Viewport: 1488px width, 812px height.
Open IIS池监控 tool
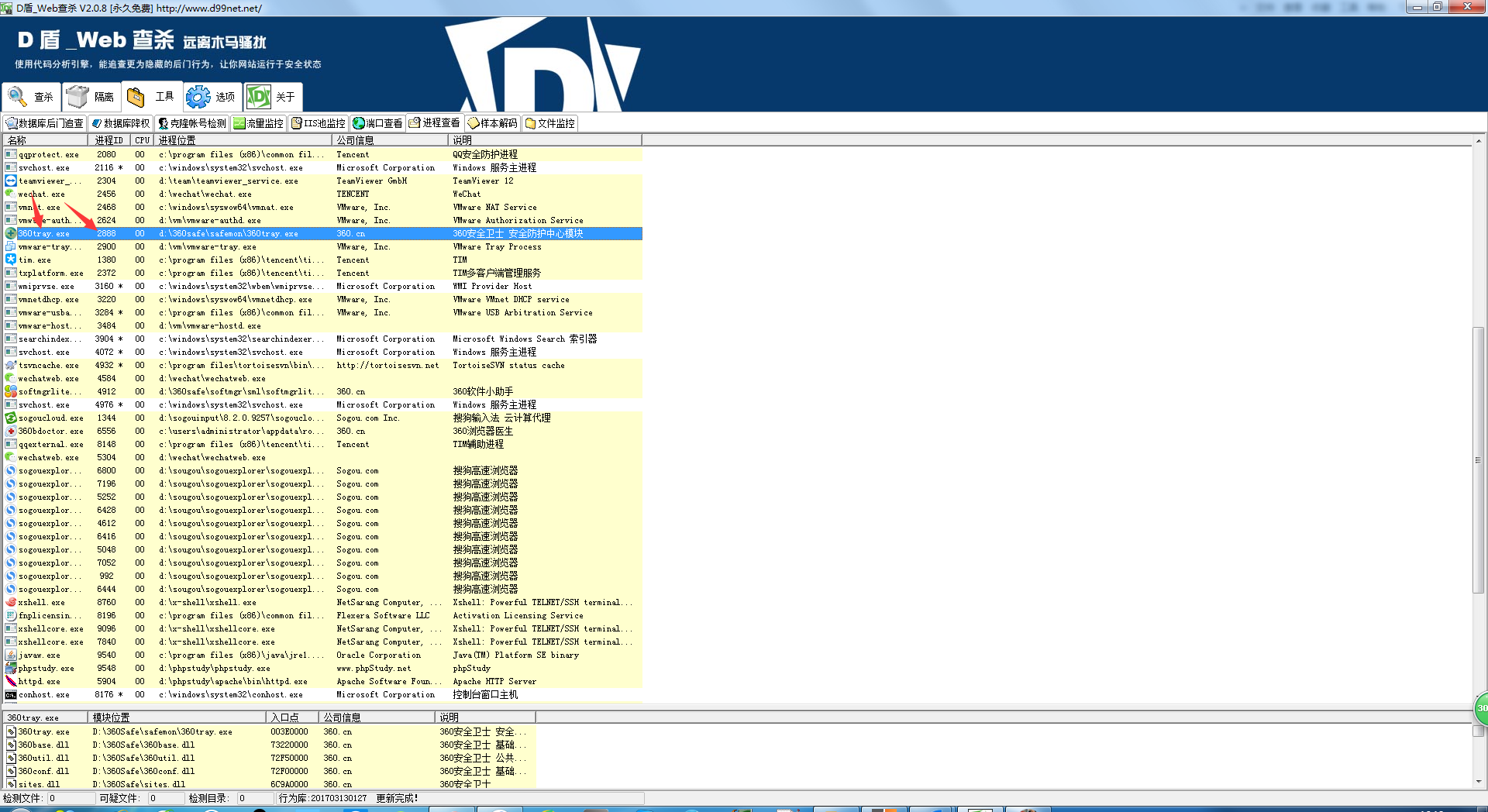pos(319,123)
